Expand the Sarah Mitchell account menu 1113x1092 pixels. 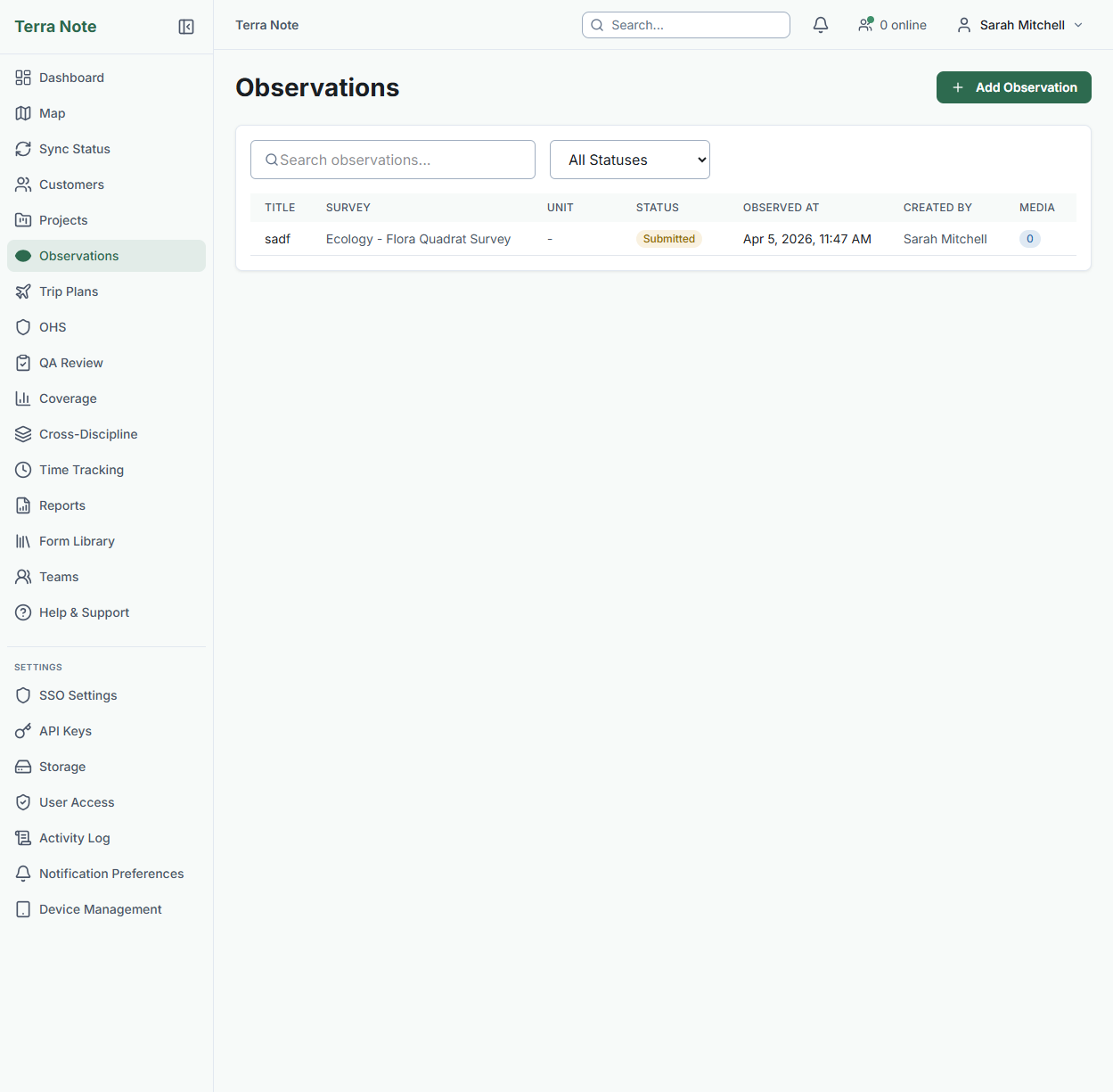tap(1019, 25)
